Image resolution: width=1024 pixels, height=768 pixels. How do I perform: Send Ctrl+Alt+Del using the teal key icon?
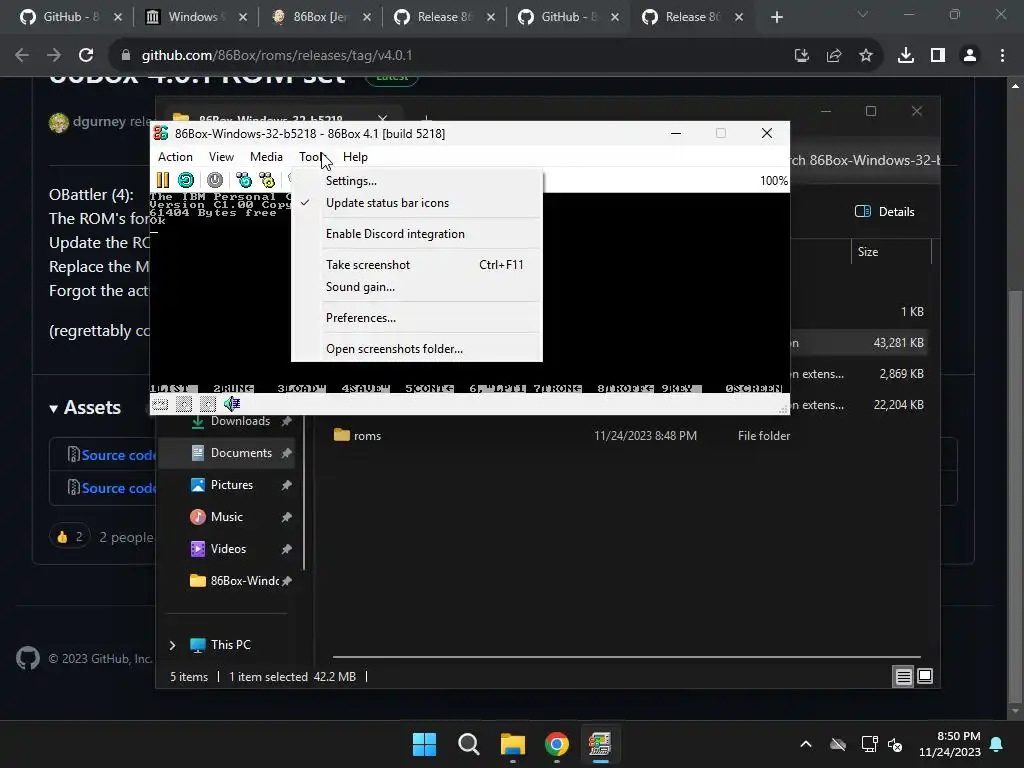pos(244,180)
